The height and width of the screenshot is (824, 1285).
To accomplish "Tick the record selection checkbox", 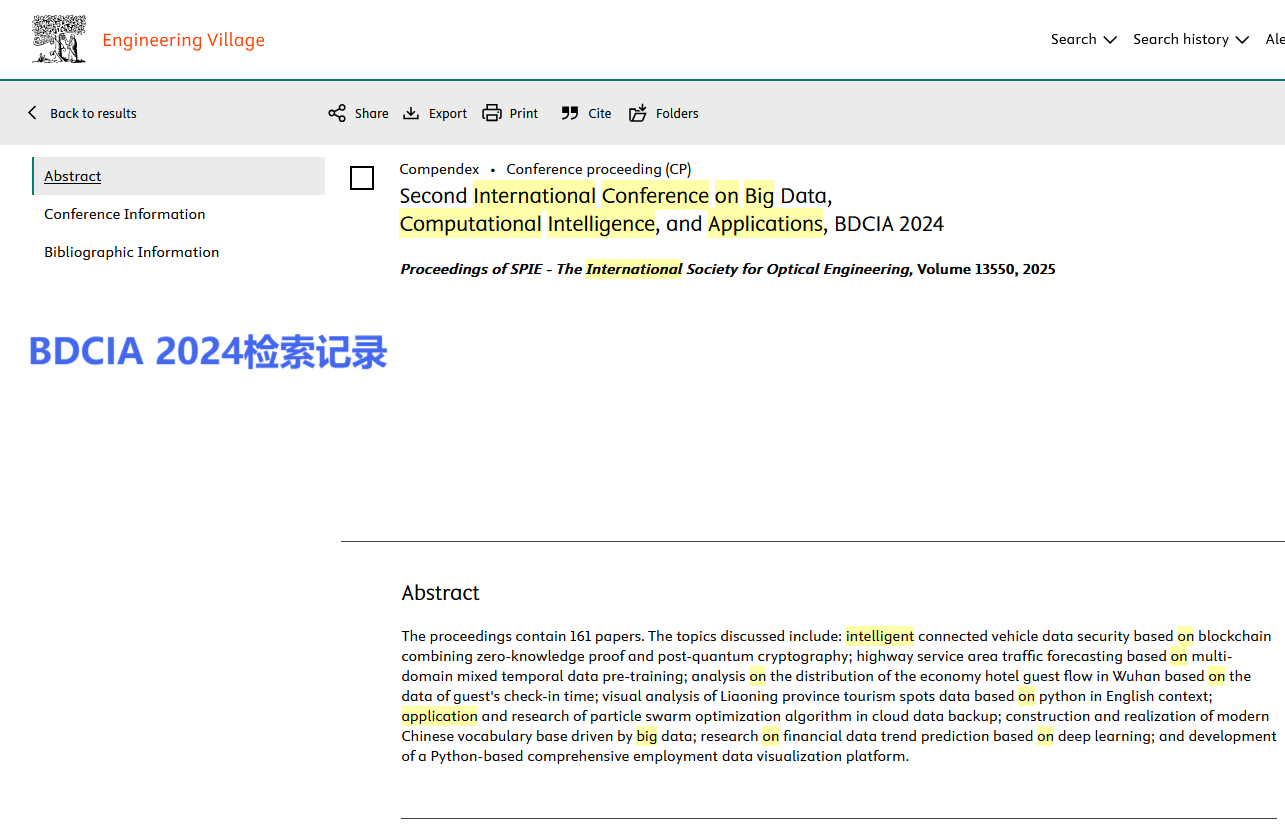I will [x=362, y=178].
